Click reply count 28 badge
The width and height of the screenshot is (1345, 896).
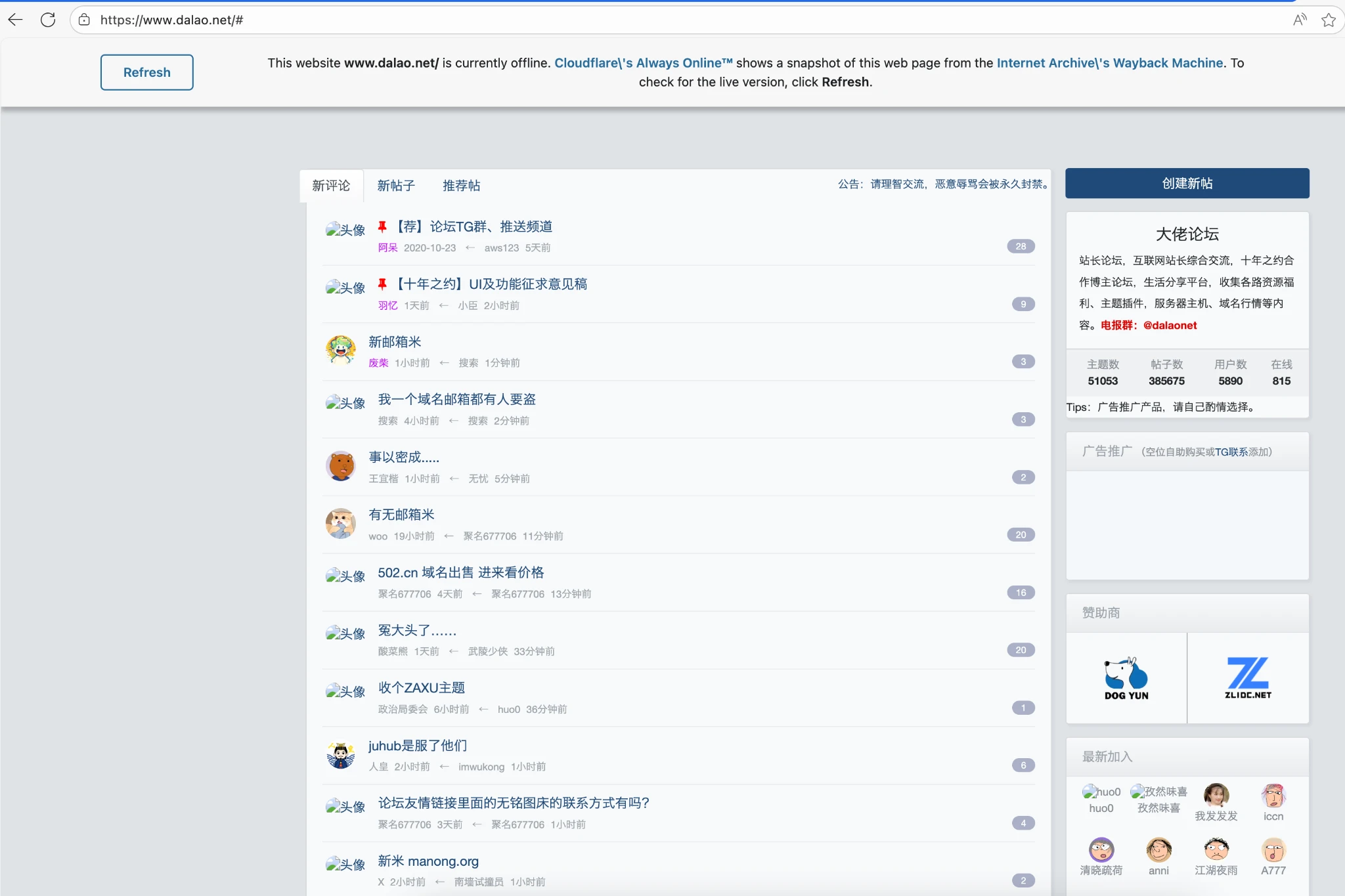click(1021, 246)
